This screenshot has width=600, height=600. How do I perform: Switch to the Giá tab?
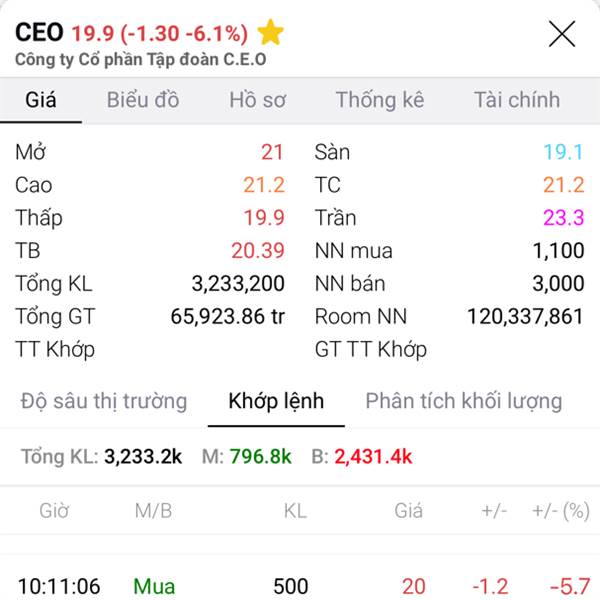coord(41,100)
